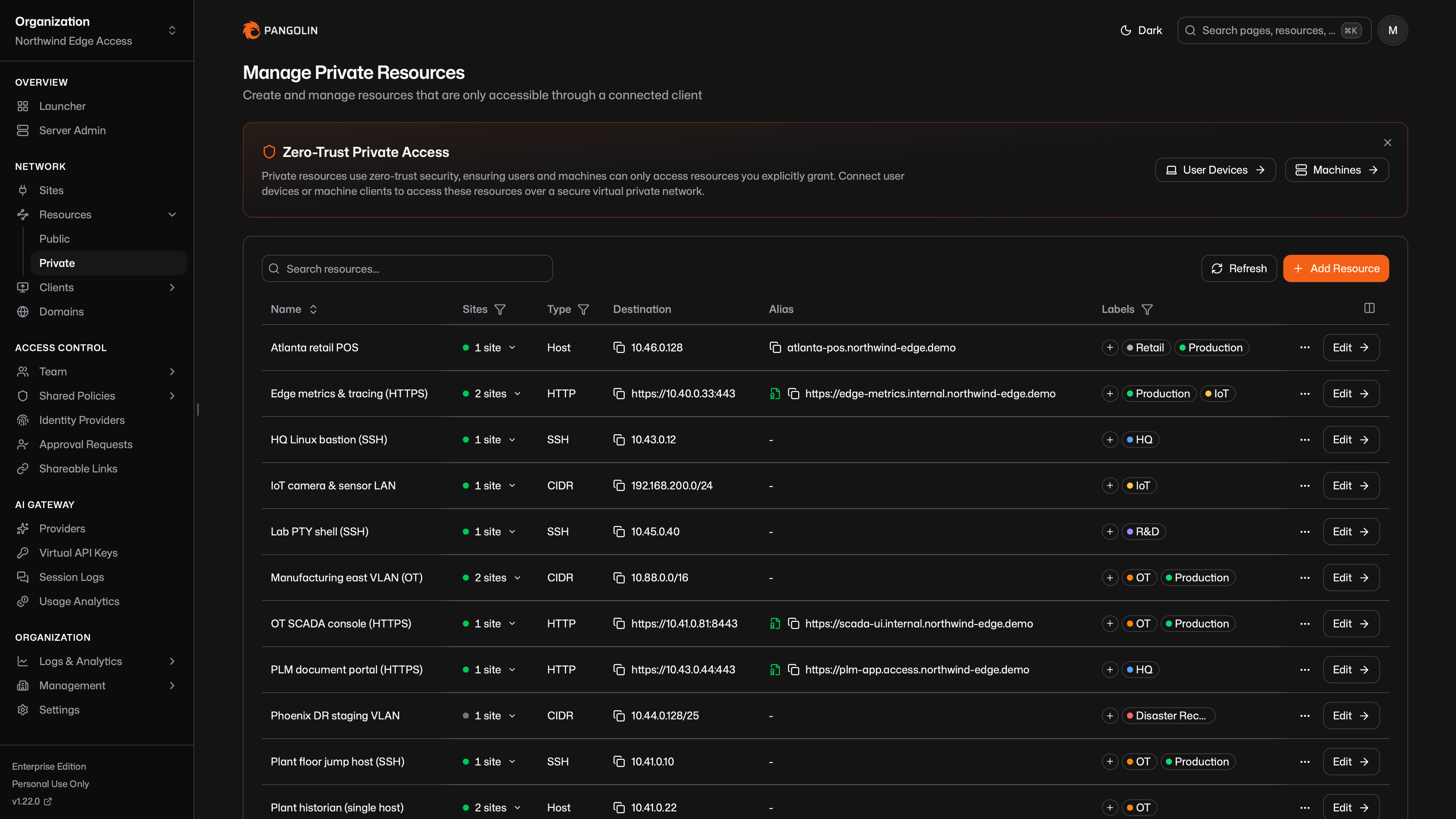
Task: Click the Refresh button
Action: tap(1238, 268)
